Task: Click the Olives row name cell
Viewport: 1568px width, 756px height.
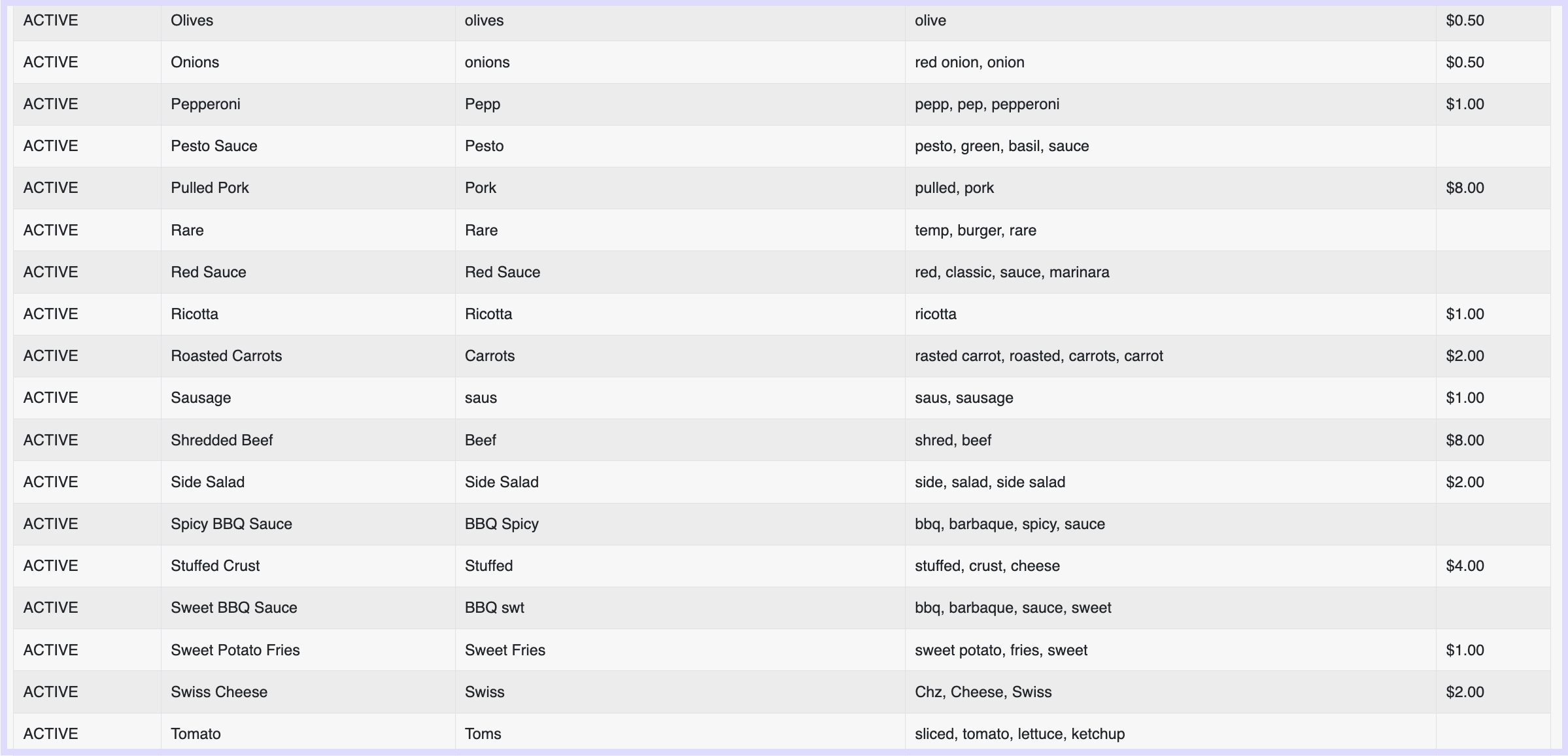Action: click(192, 20)
